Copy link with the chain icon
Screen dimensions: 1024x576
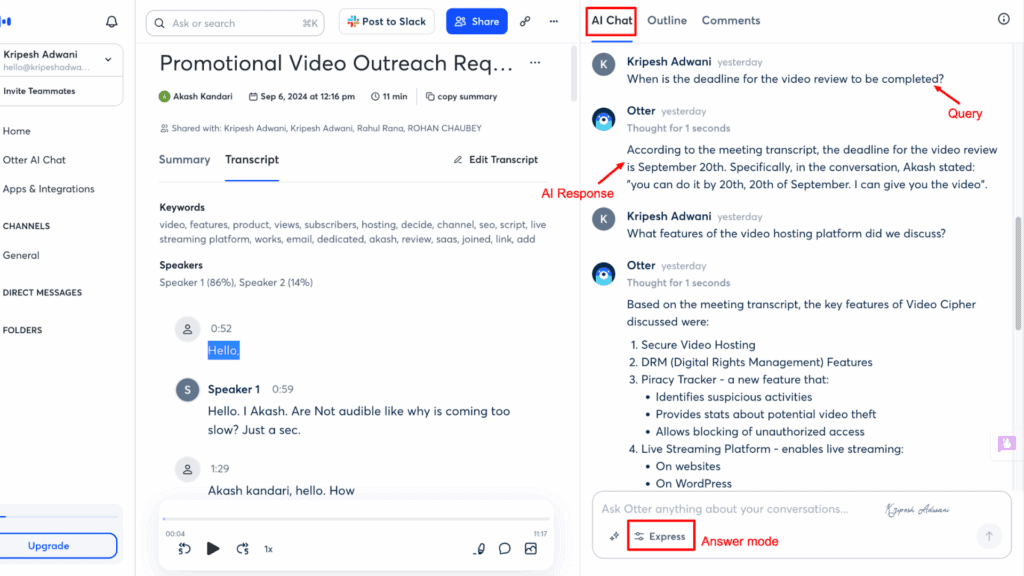[x=525, y=22]
